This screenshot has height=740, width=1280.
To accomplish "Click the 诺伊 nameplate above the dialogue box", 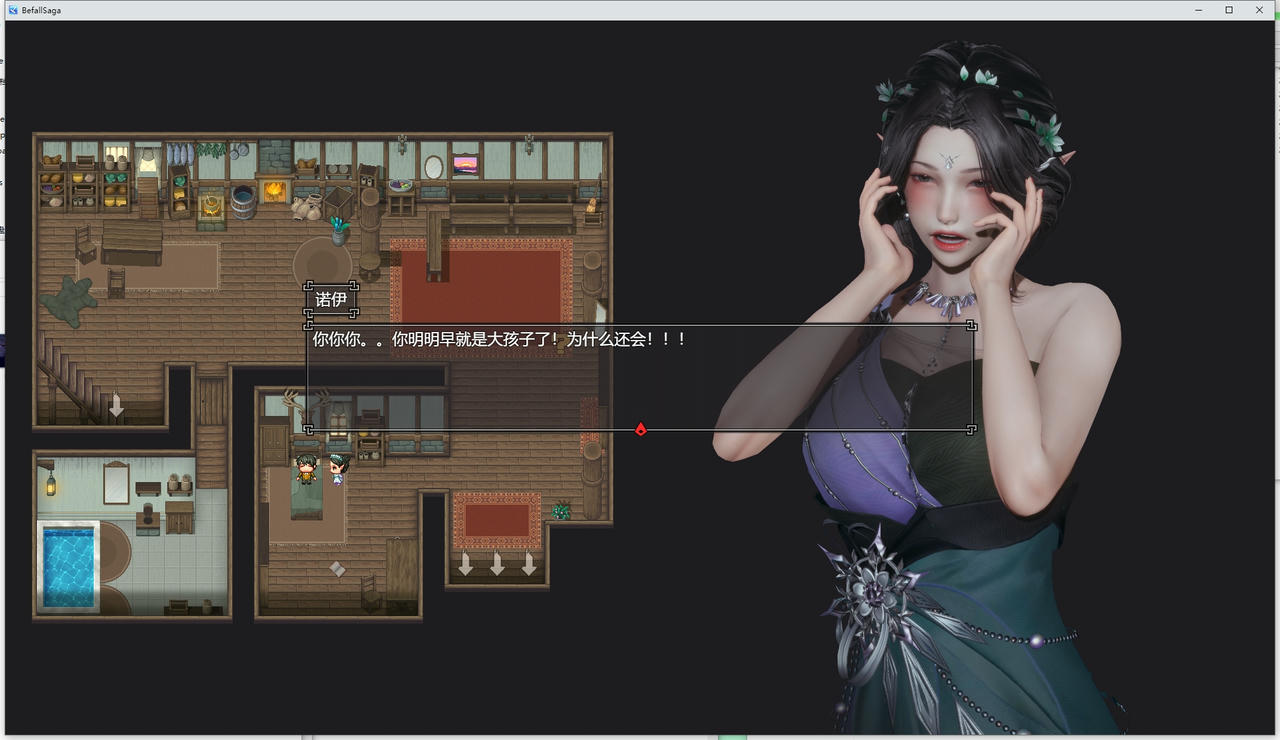I will (330, 297).
